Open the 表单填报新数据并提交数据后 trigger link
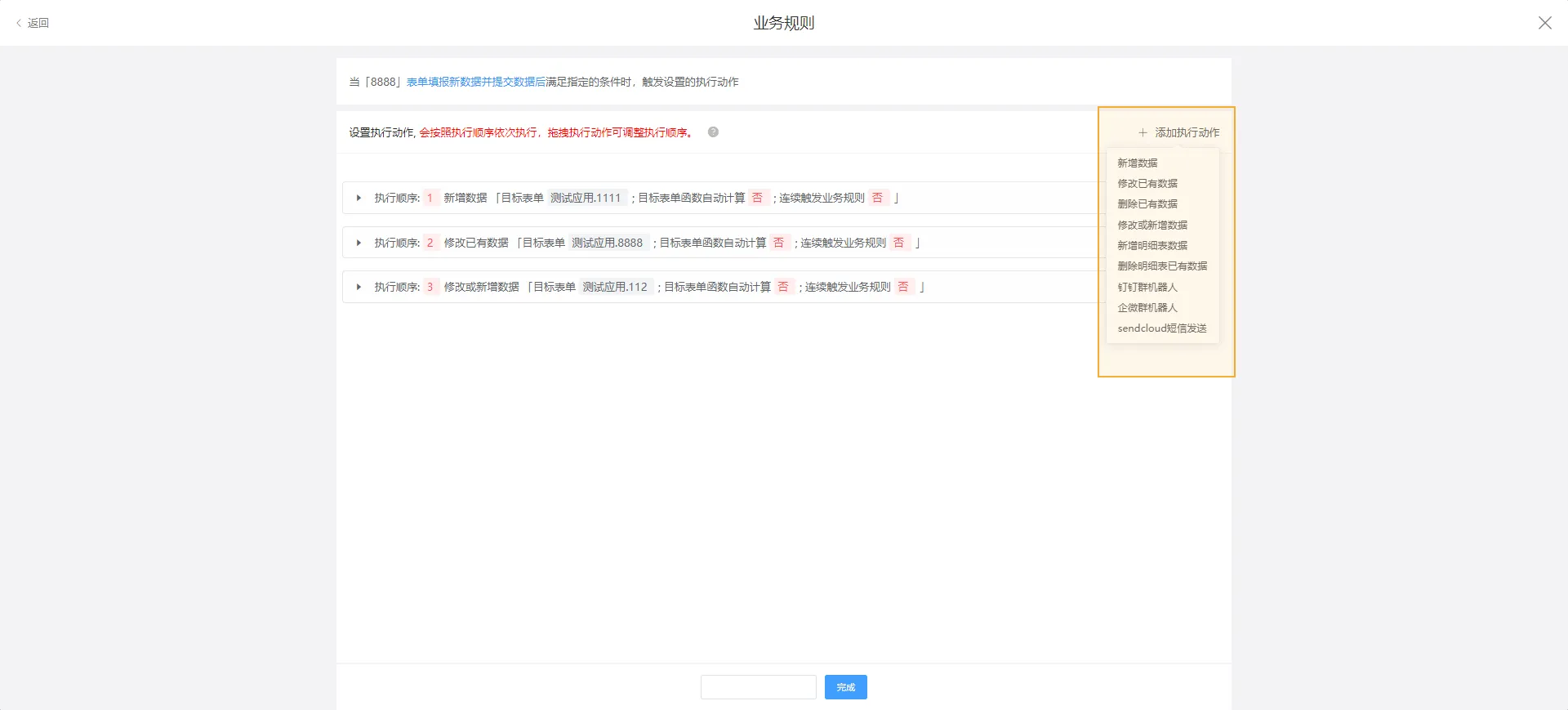Image resolution: width=1568 pixels, height=710 pixels. (x=475, y=82)
